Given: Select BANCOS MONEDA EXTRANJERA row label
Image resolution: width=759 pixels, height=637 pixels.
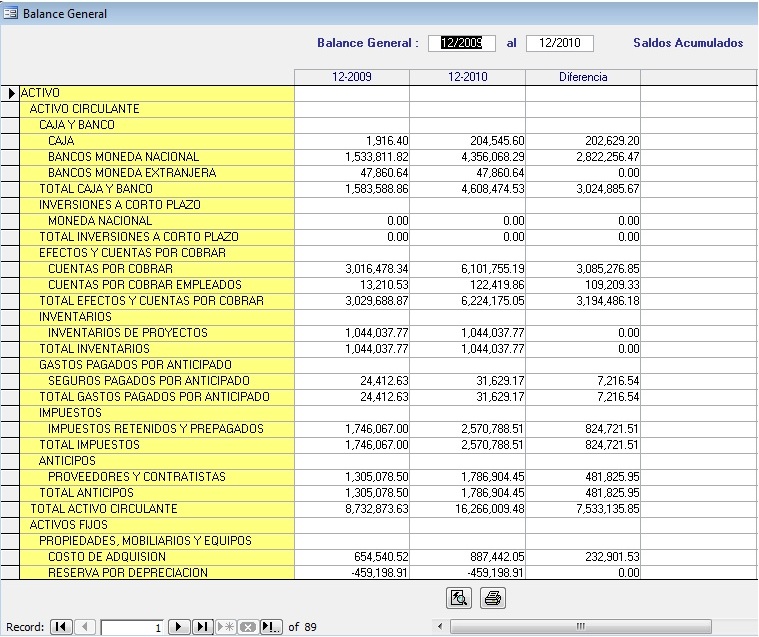Looking at the screenshot, I should click(x=132, y=173).
